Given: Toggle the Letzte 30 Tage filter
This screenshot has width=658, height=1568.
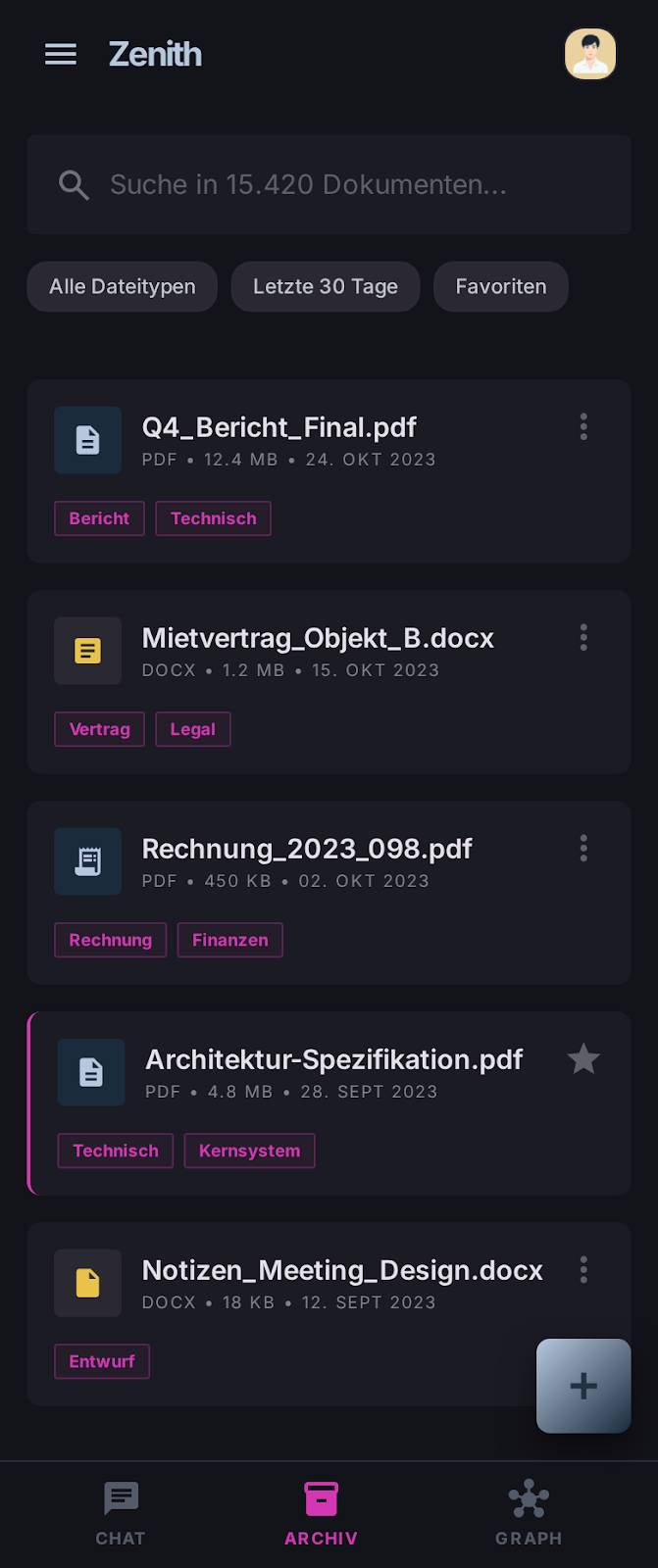Looking at the screenshot, I should click(326, 286).
